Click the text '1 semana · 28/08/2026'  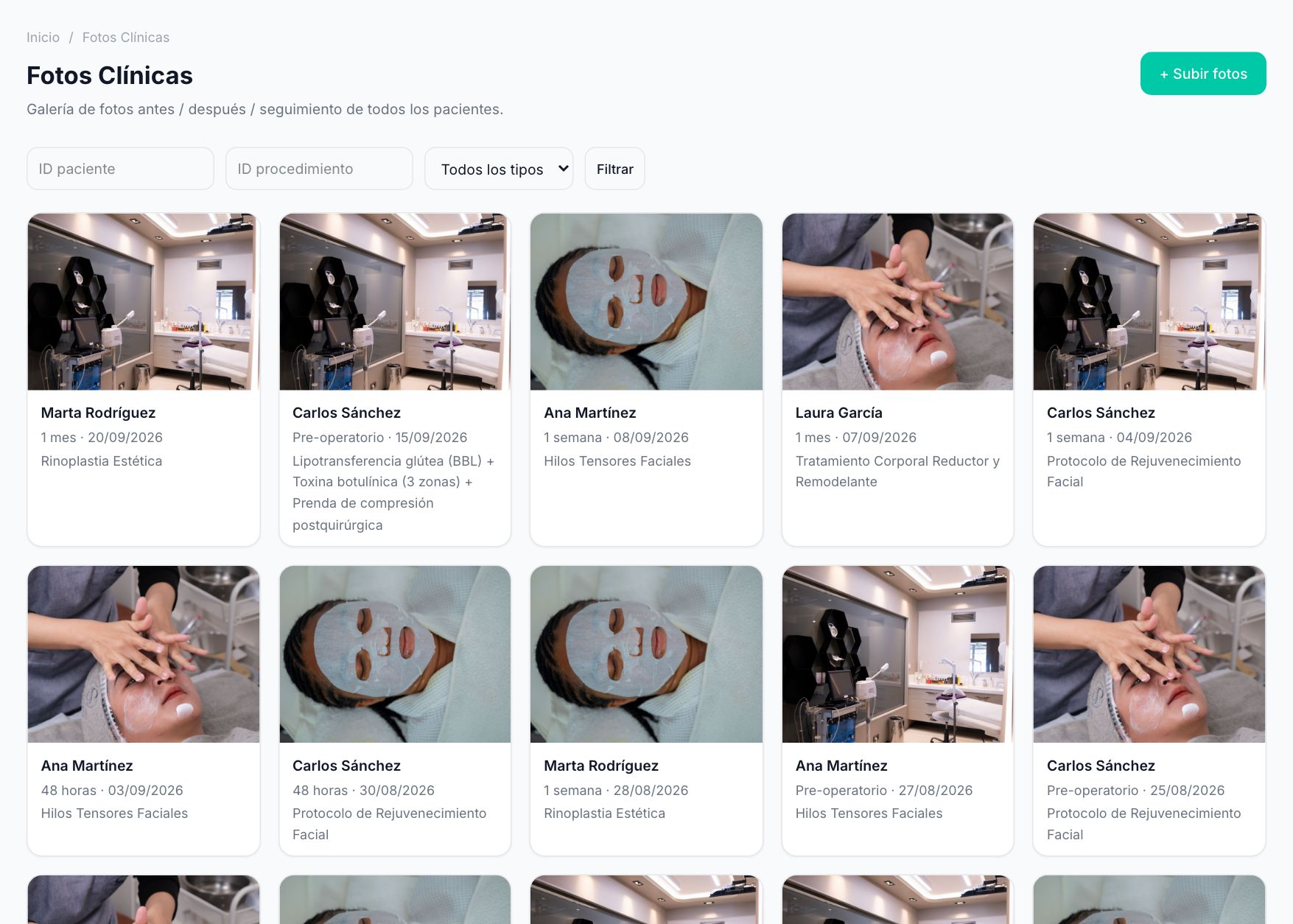616,790
